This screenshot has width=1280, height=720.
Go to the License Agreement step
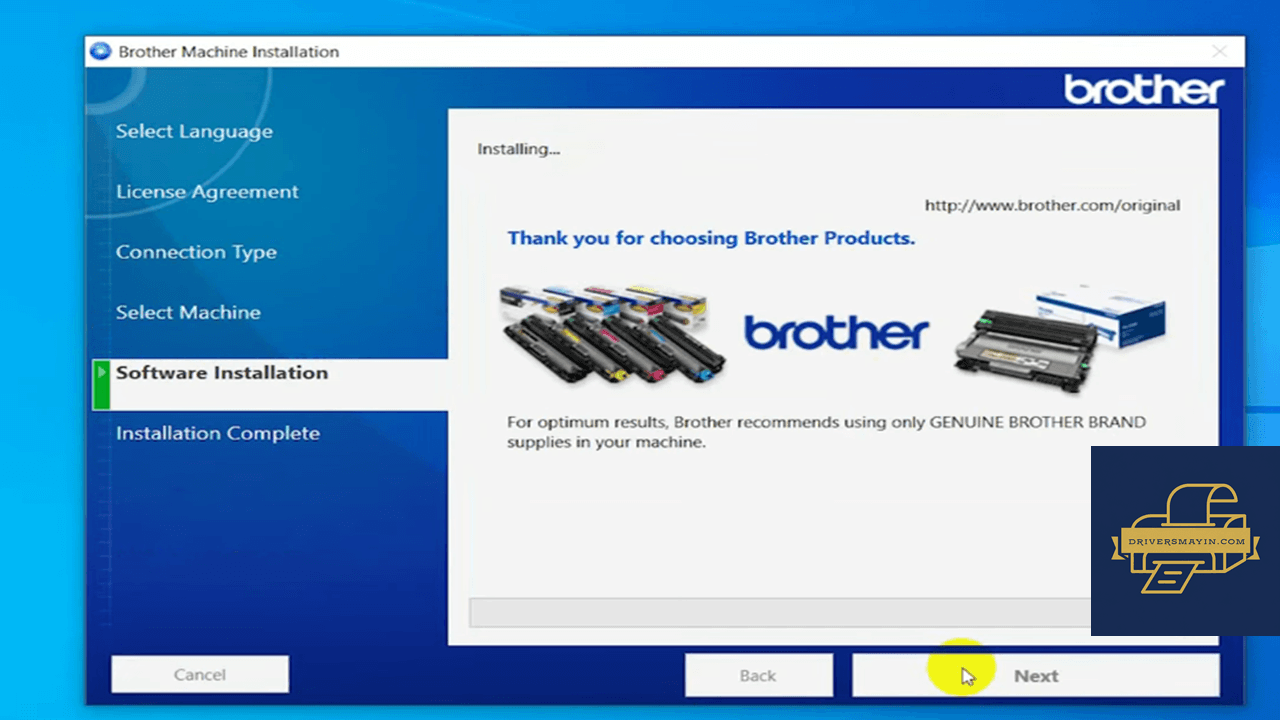tap(207, 192)
